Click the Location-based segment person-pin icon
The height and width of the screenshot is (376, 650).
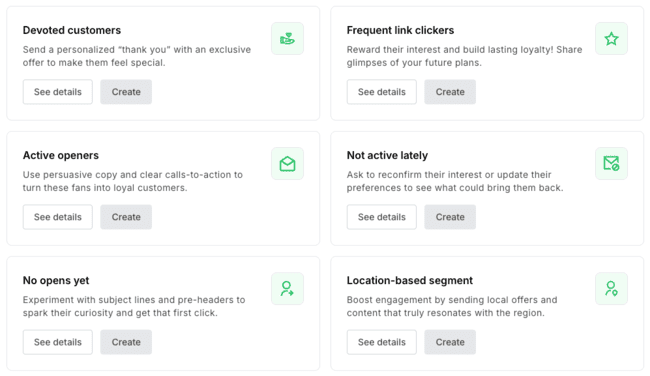pyautogui.click(x=611, y=289)
